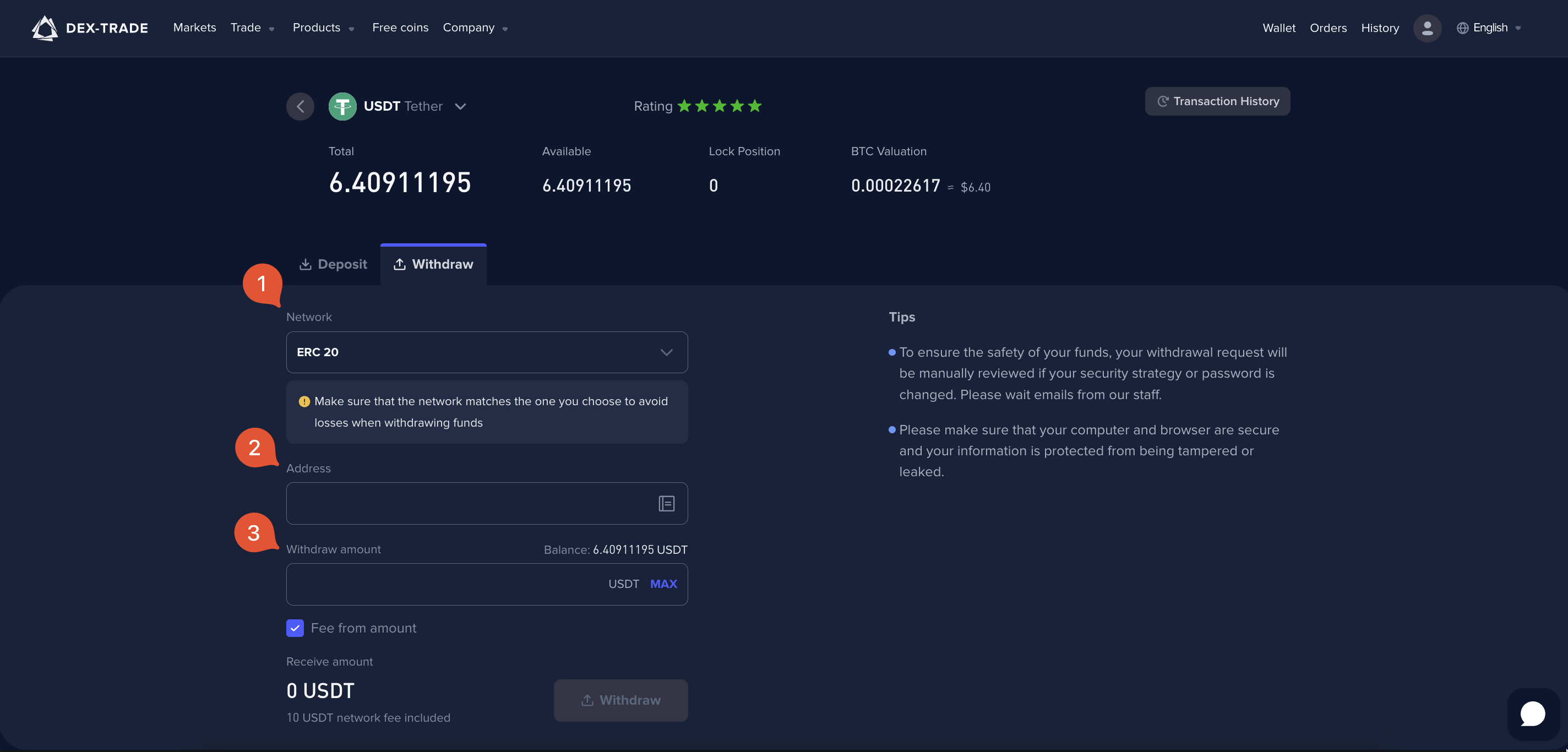Click the 10 USDT network fee note
Image resolution: width=1568 pixels, height=752 pixels.
coord(368,718)
